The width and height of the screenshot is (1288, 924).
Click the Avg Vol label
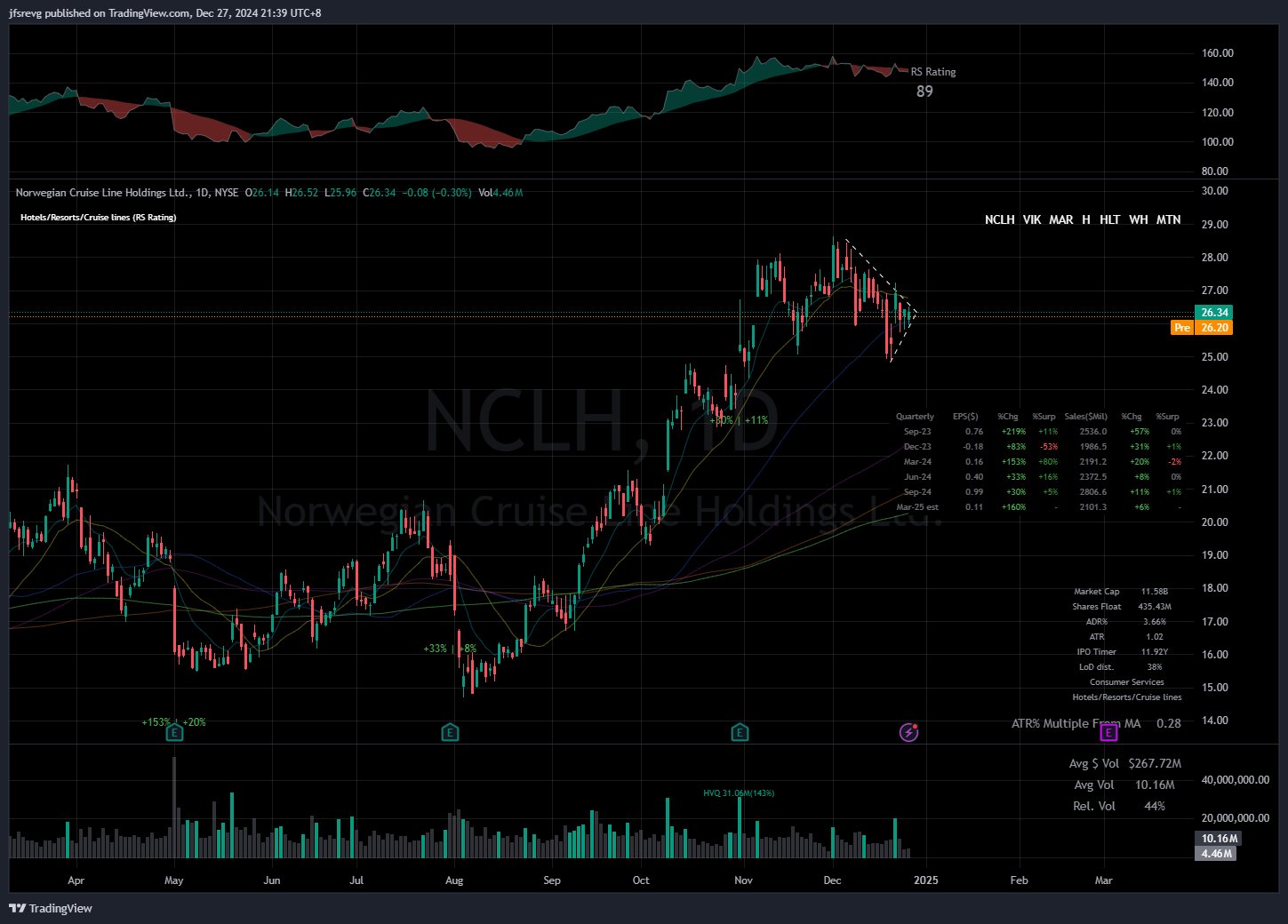[x=1093, y=785]
